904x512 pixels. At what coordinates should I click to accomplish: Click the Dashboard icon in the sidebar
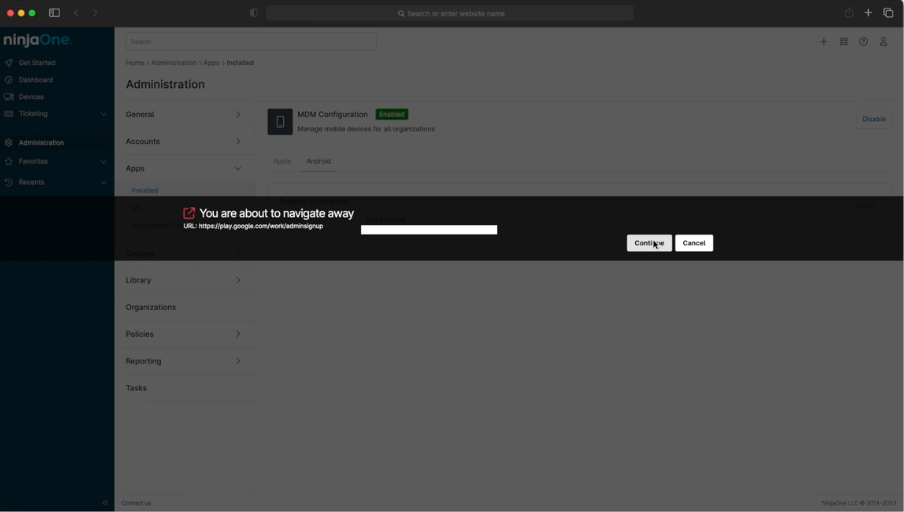(x=9, y=80)
